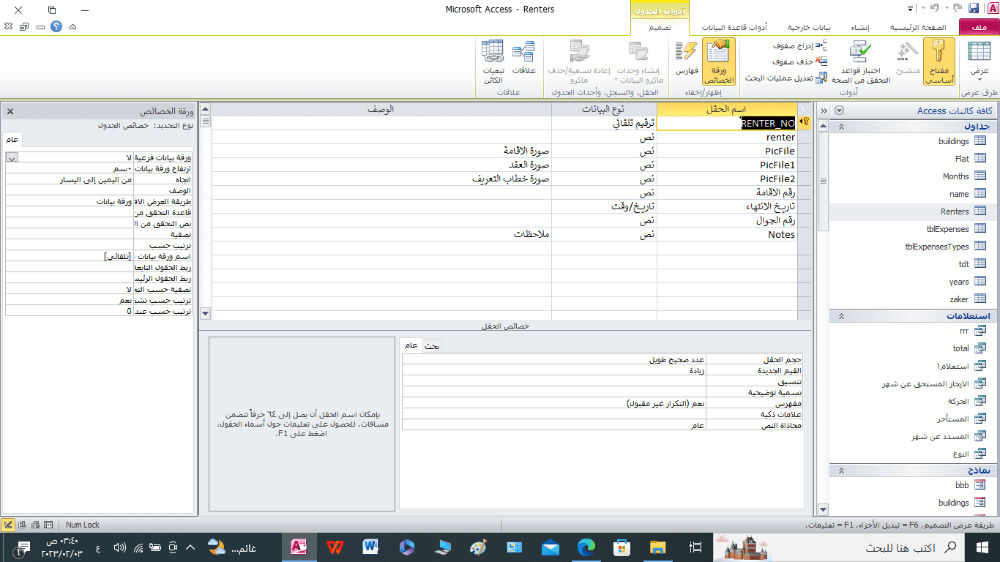
Task: Click the Save icon in quick access toolbar
Action: point(974,9)
